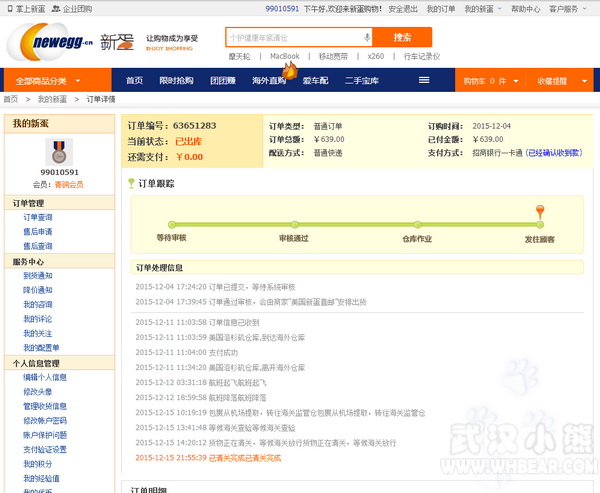This screenshot has height=493, width=600.
Task: Open 修改头像 in sidebar
Action: [x=38, y=392]
